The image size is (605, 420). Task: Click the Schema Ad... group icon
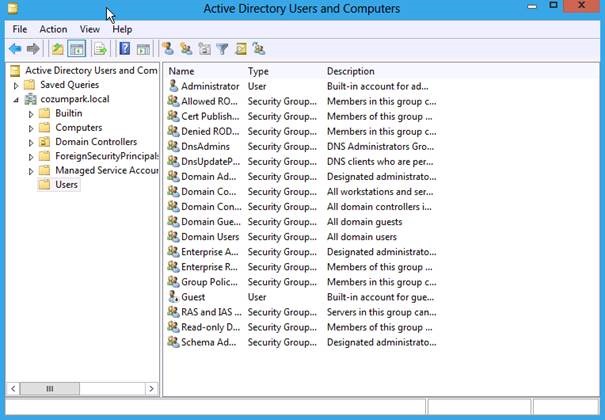173,342
